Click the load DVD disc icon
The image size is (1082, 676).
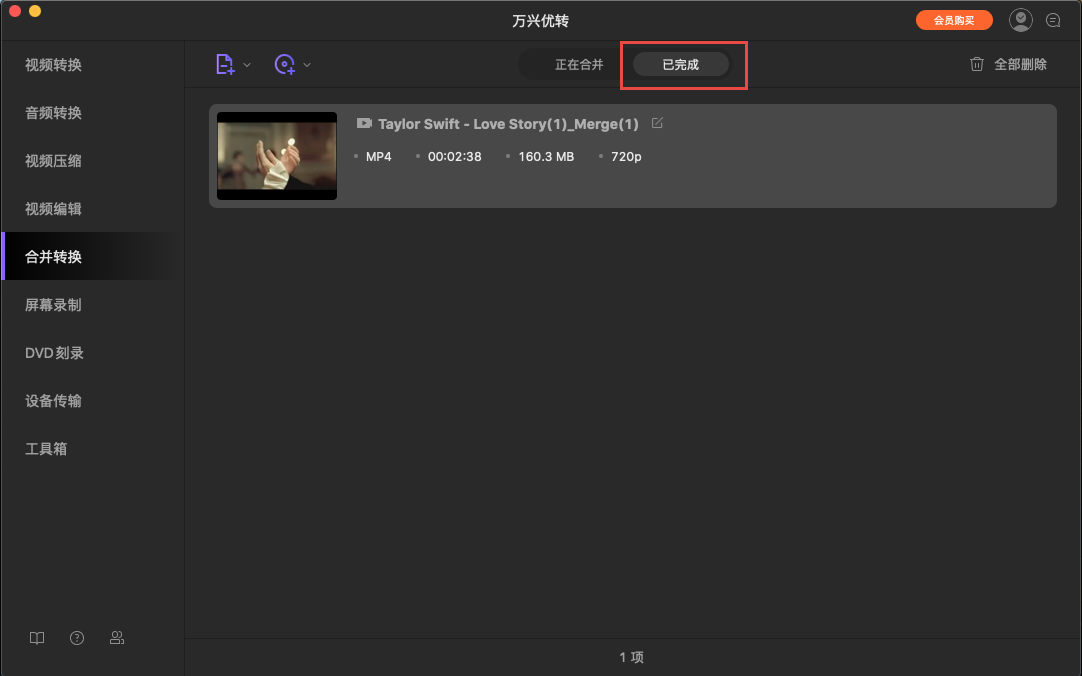point(285,64)
